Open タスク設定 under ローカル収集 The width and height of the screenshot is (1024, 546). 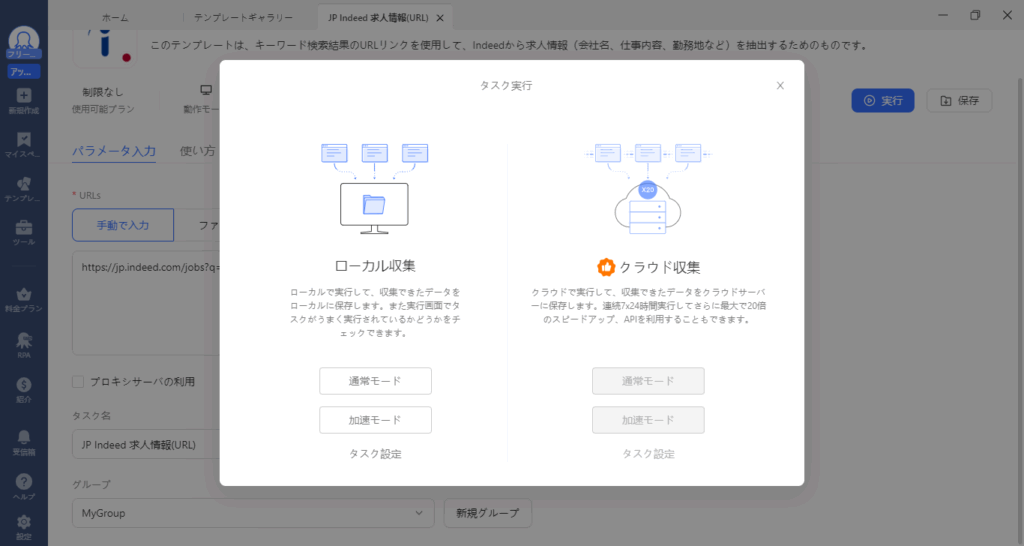pos(376,454)
